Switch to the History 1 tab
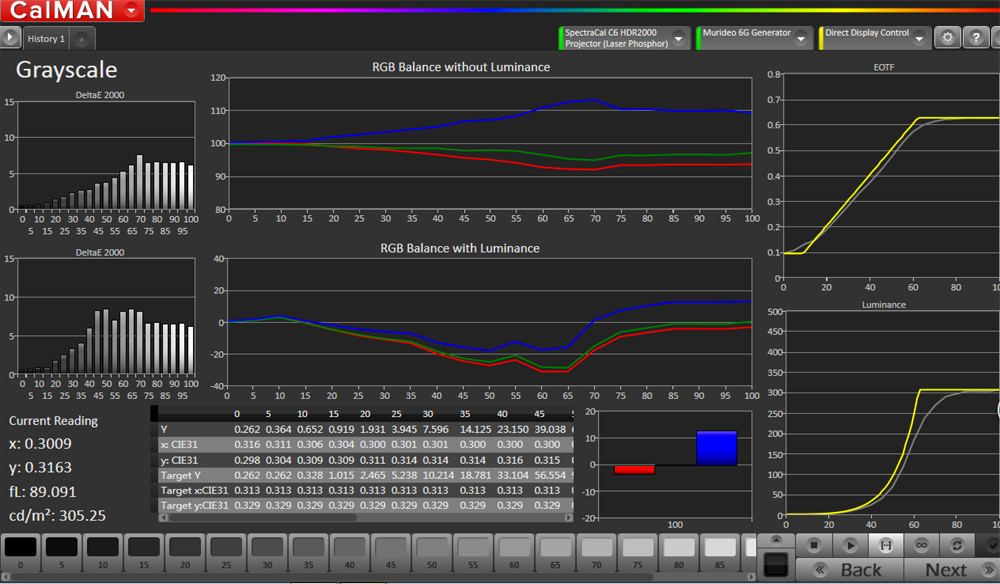1000x584 pixels. (46, 39)
